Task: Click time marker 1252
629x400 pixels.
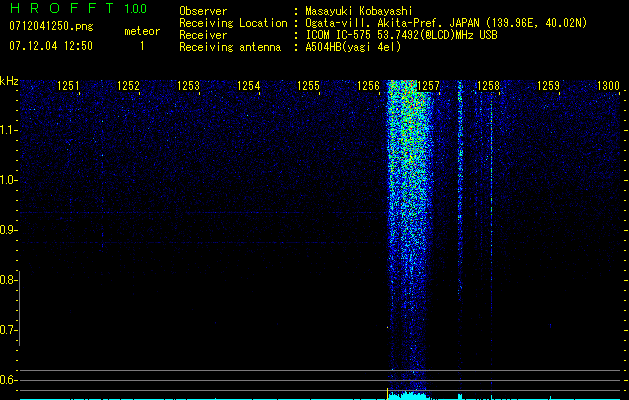Action: tap(128, 86)
